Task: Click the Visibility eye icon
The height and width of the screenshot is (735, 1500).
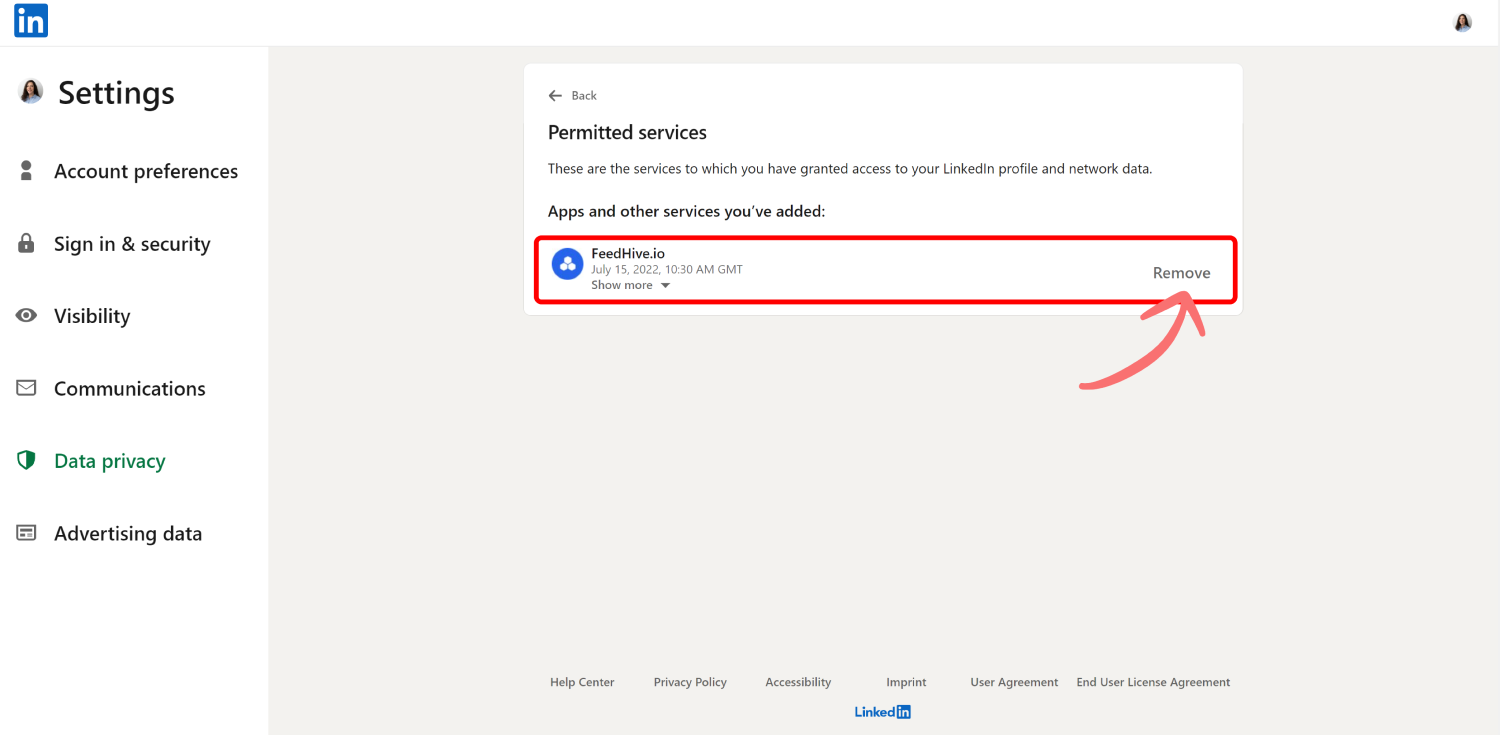Action: (27, 316)
